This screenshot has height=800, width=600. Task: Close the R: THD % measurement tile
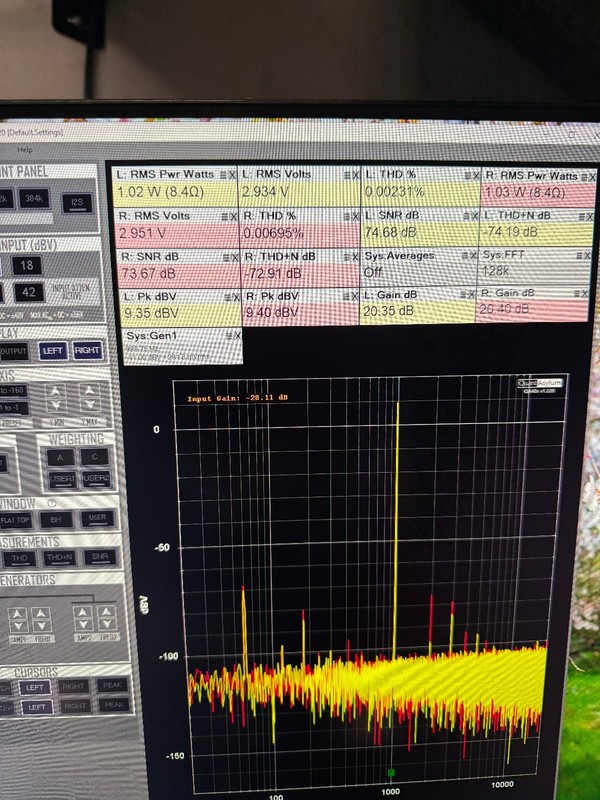[x=356, y=217]
